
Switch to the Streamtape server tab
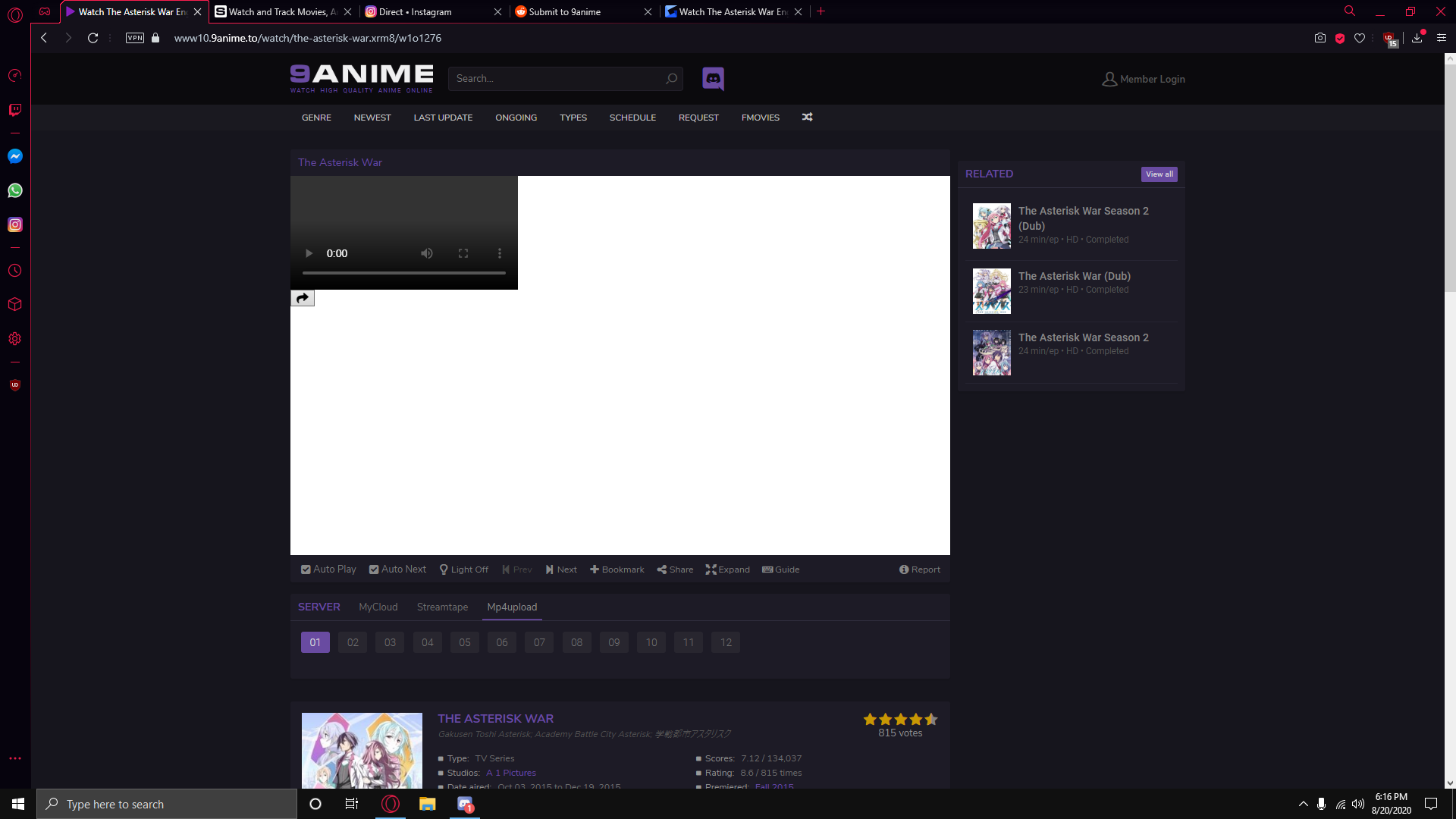tap(442, 607)
